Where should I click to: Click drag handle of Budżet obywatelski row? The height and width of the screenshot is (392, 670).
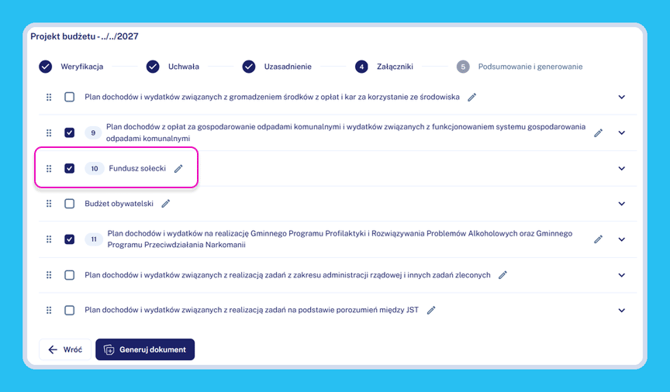pyautogui.click(x=49, y=204)
